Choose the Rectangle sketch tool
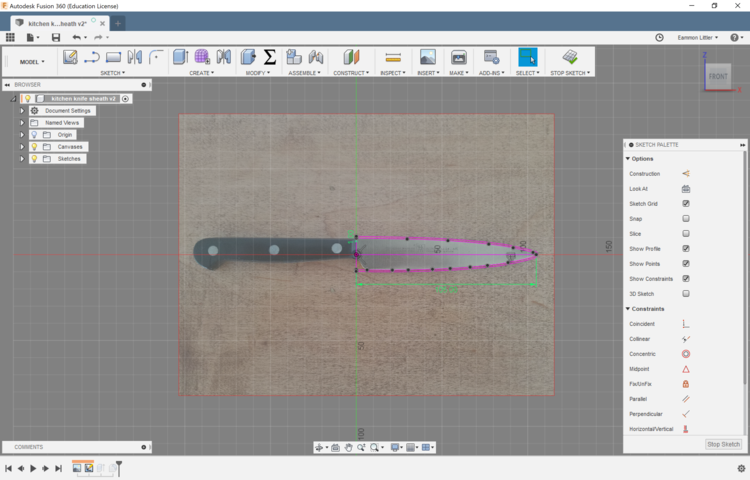Viewport: 750px width, 480px height. 113,57
